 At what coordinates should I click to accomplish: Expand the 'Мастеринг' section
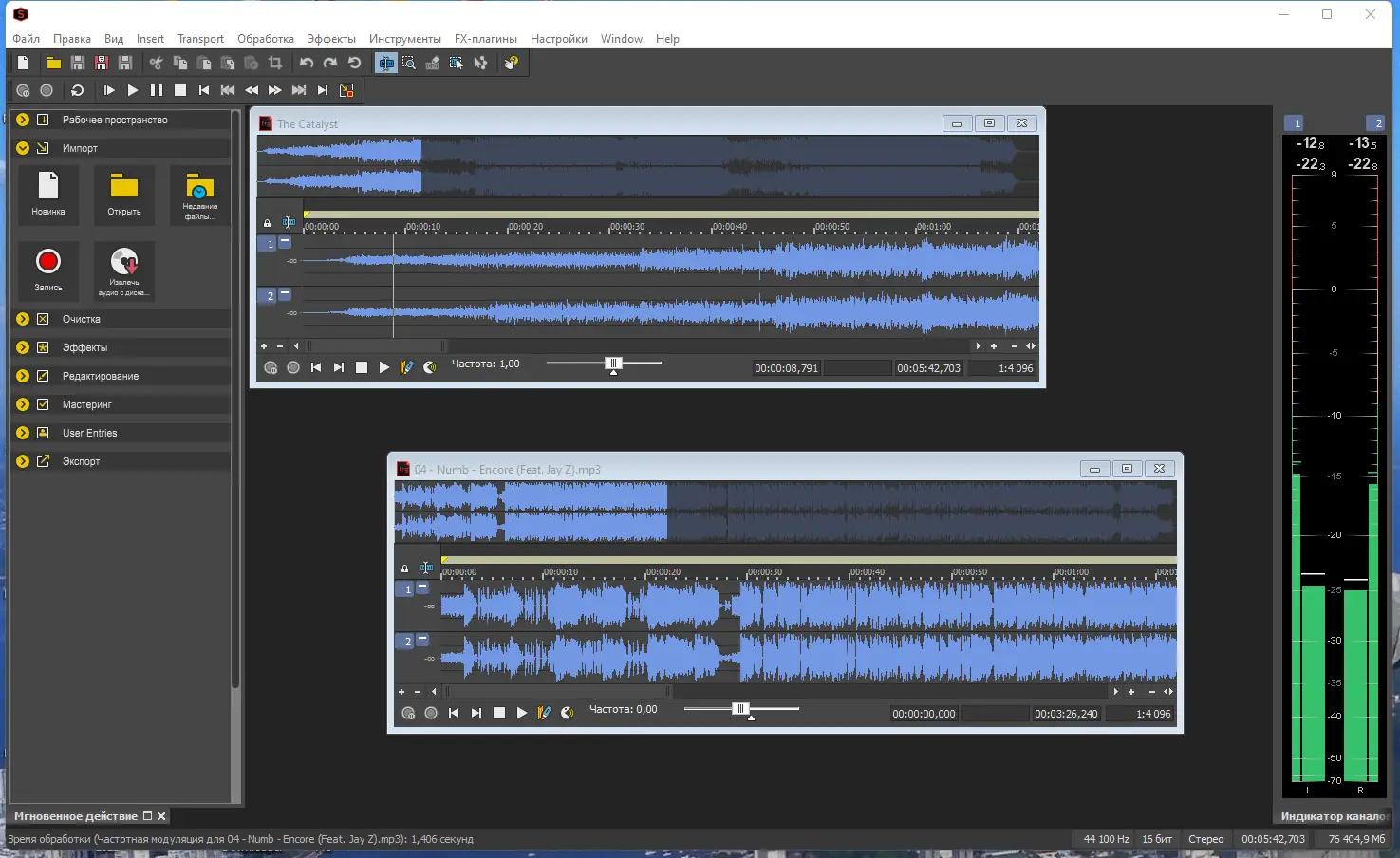[23, 404]
